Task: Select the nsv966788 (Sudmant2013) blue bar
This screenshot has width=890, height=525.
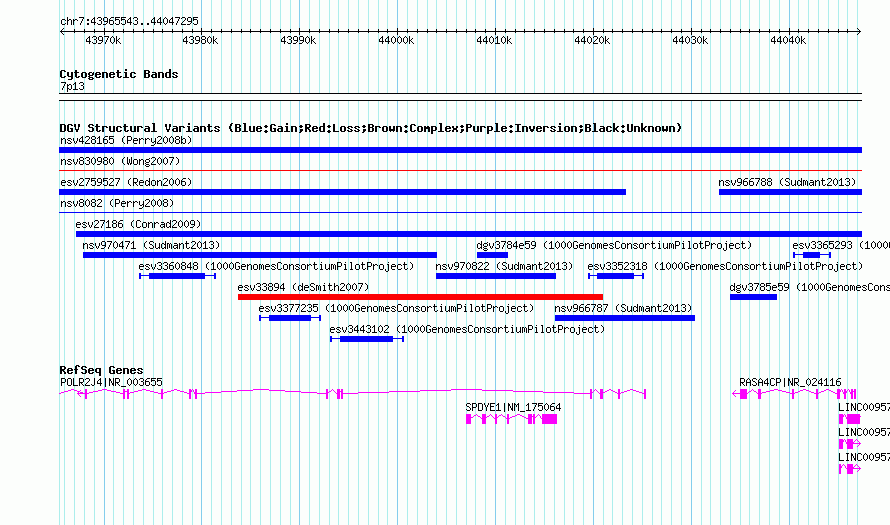Action: click(x=790, y=192)
